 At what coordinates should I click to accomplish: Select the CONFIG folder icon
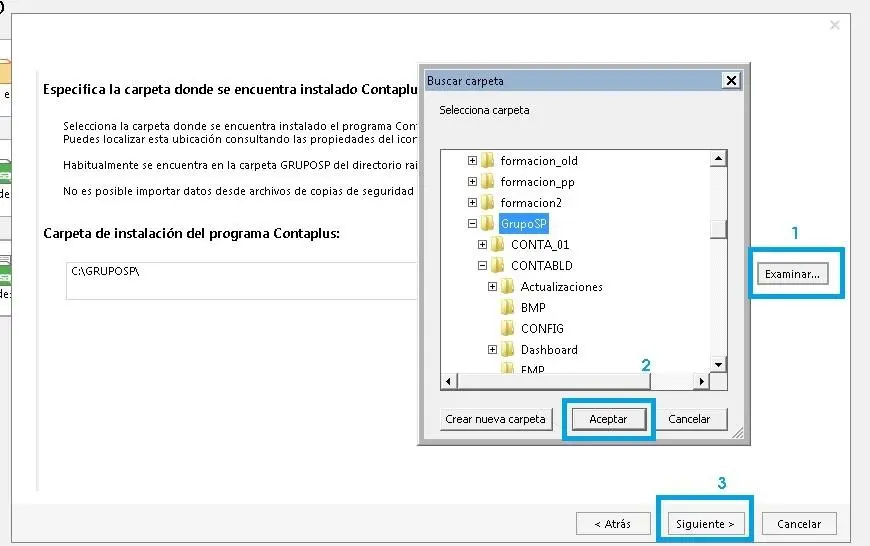(x=507, y=328)
